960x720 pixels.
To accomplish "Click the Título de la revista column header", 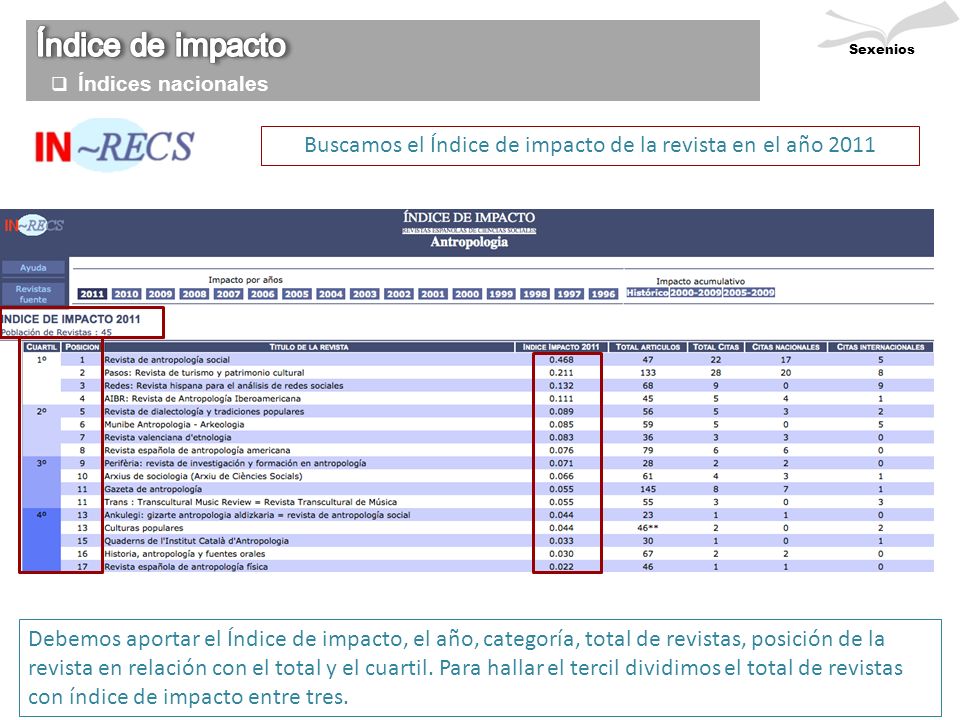I will click(x=309, y=347).
